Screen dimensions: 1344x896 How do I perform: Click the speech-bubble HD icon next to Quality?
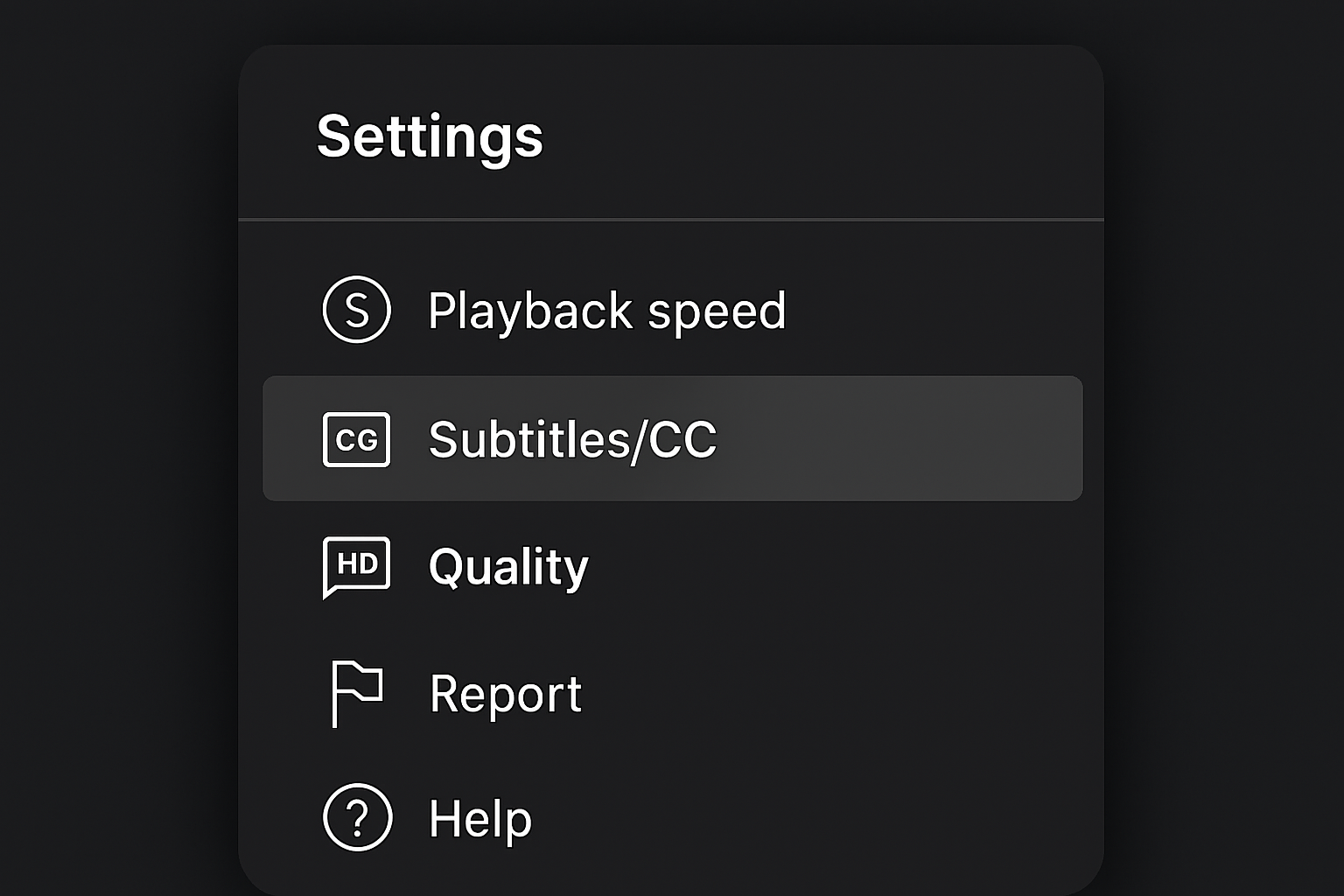356,566
